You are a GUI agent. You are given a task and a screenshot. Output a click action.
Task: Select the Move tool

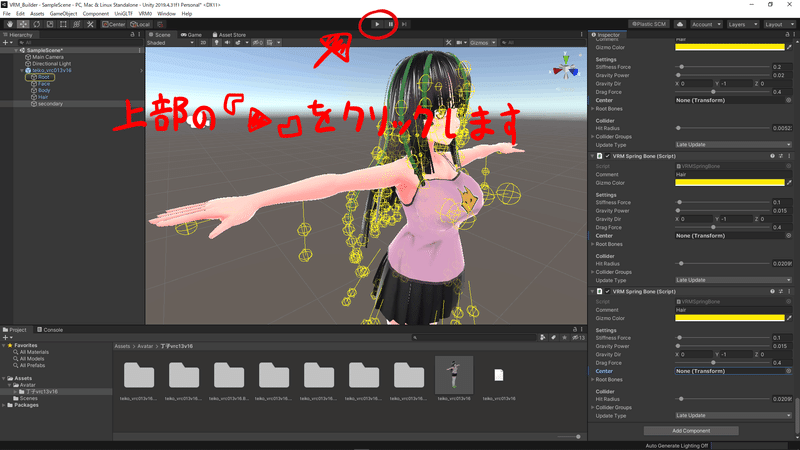[23, 24]
